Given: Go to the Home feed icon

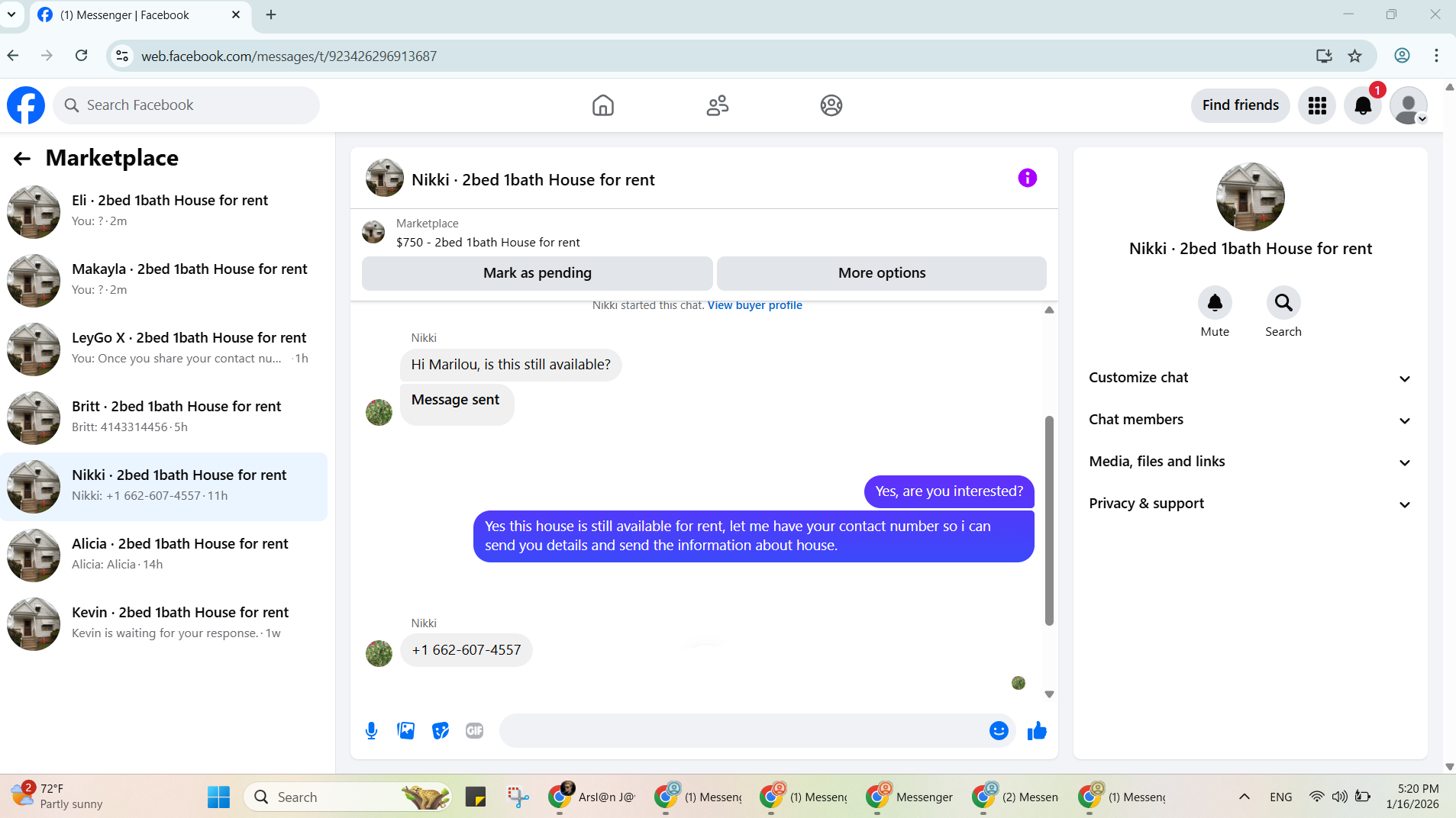Looking at the screenshot, I should point(603,105).
